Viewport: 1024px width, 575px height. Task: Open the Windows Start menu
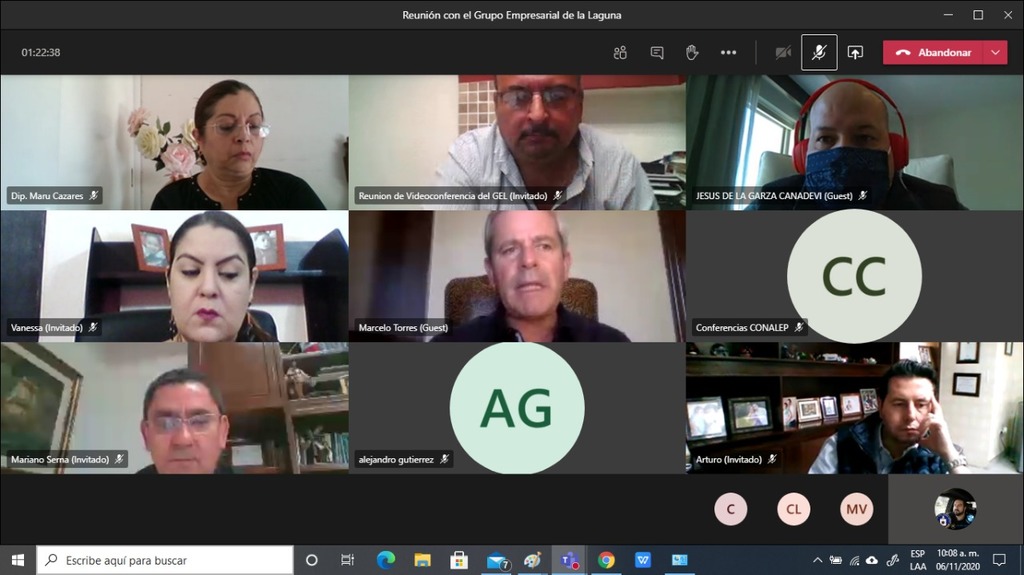tap(17, 560)
